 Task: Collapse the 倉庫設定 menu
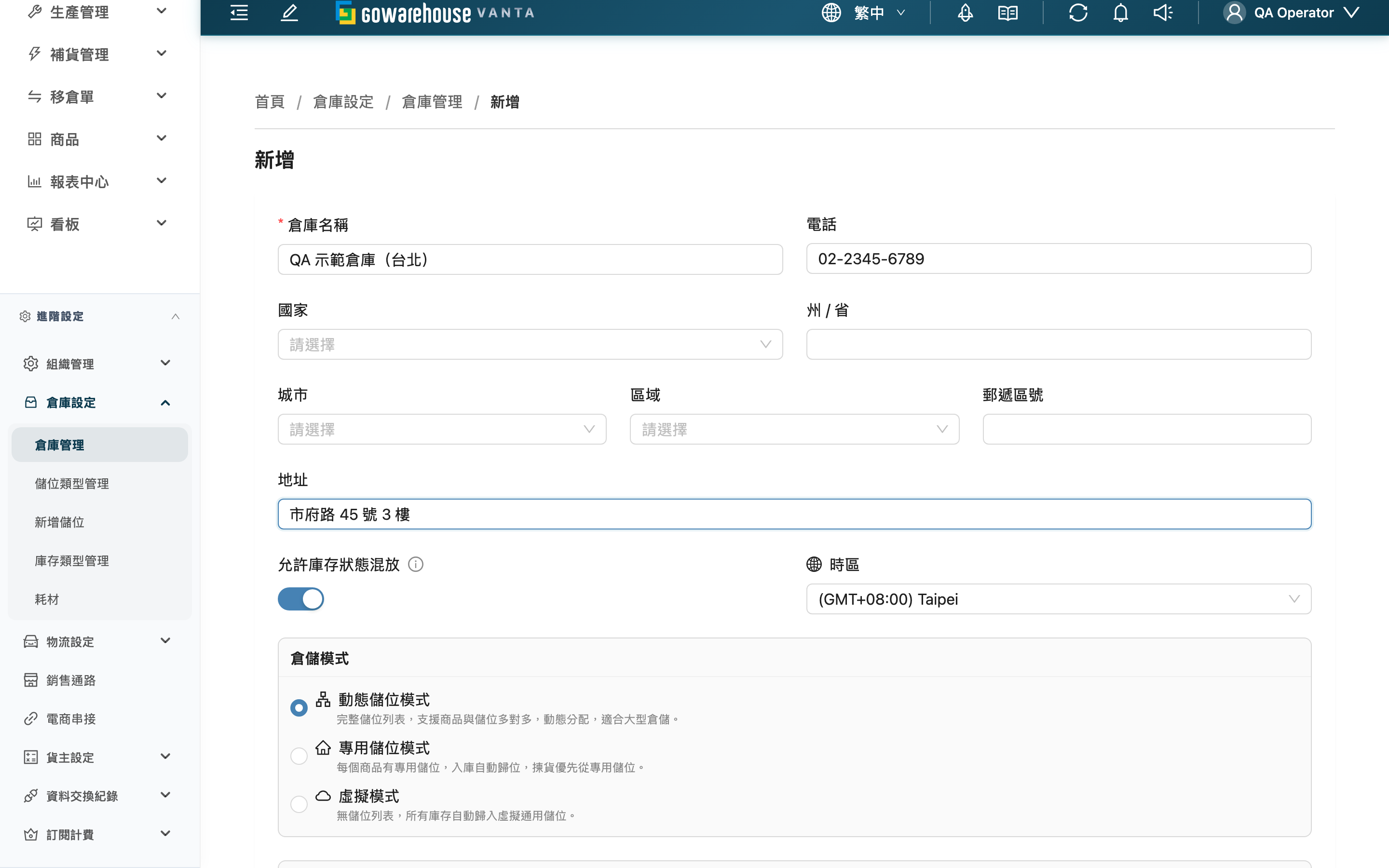coord(165,403)
